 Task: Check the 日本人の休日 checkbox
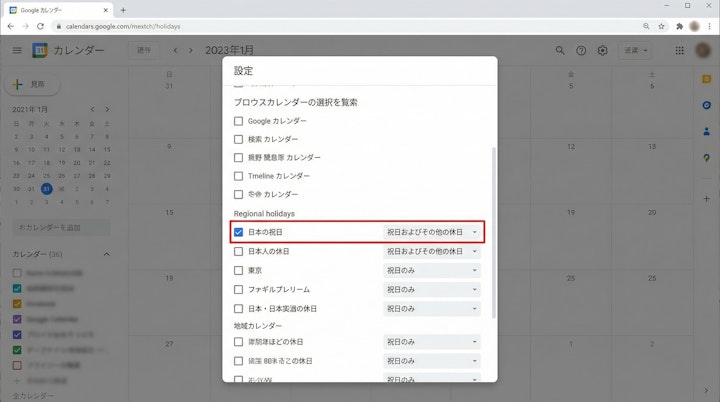[x=238, y=251]
